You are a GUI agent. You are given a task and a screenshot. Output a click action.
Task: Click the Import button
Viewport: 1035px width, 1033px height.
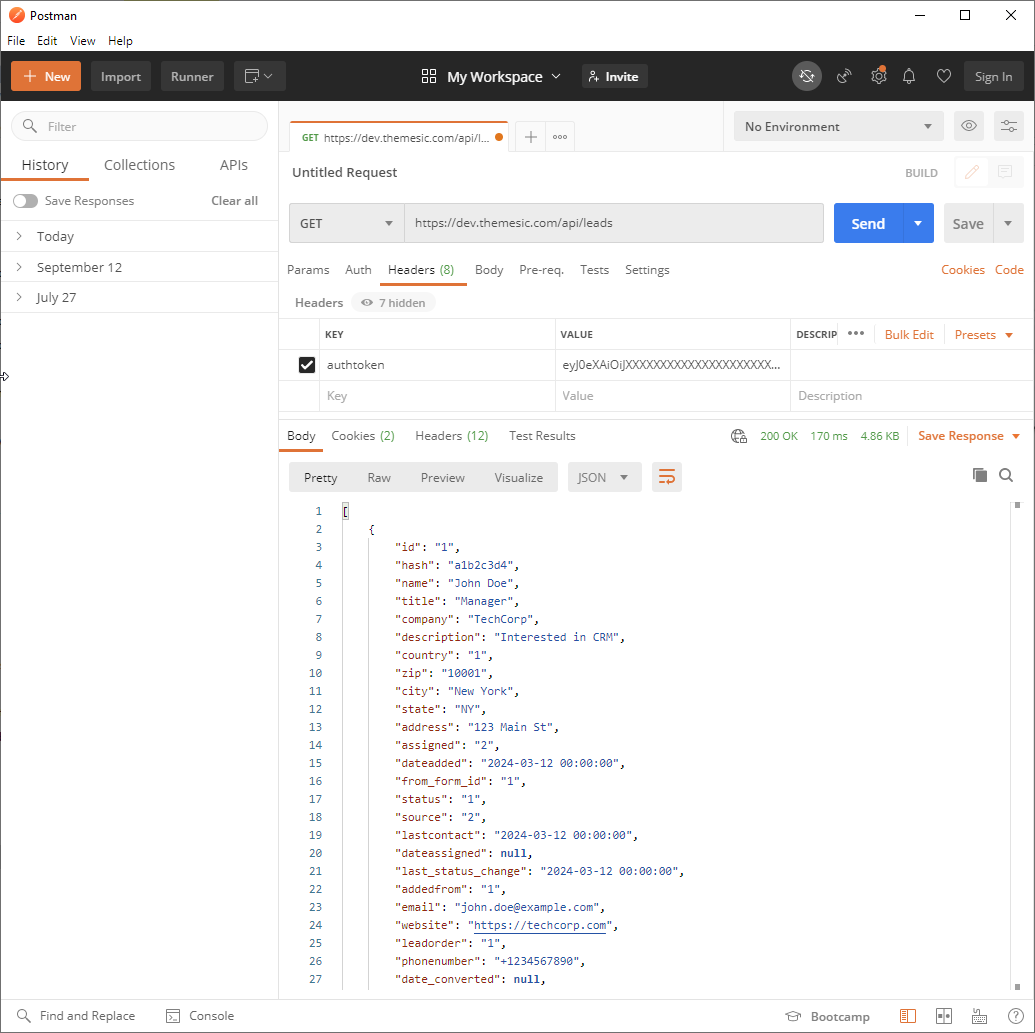(121, 77)
